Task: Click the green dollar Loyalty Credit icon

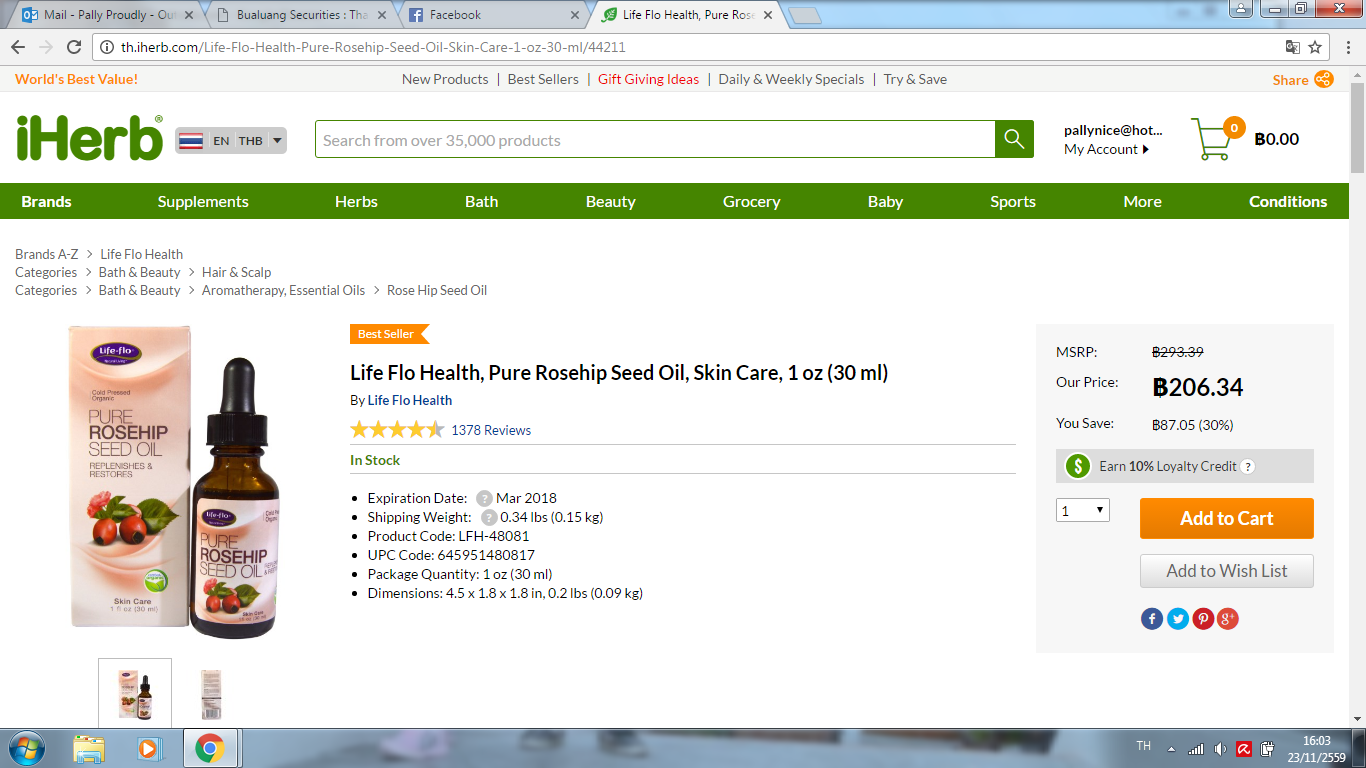Action: (1078, 466)
